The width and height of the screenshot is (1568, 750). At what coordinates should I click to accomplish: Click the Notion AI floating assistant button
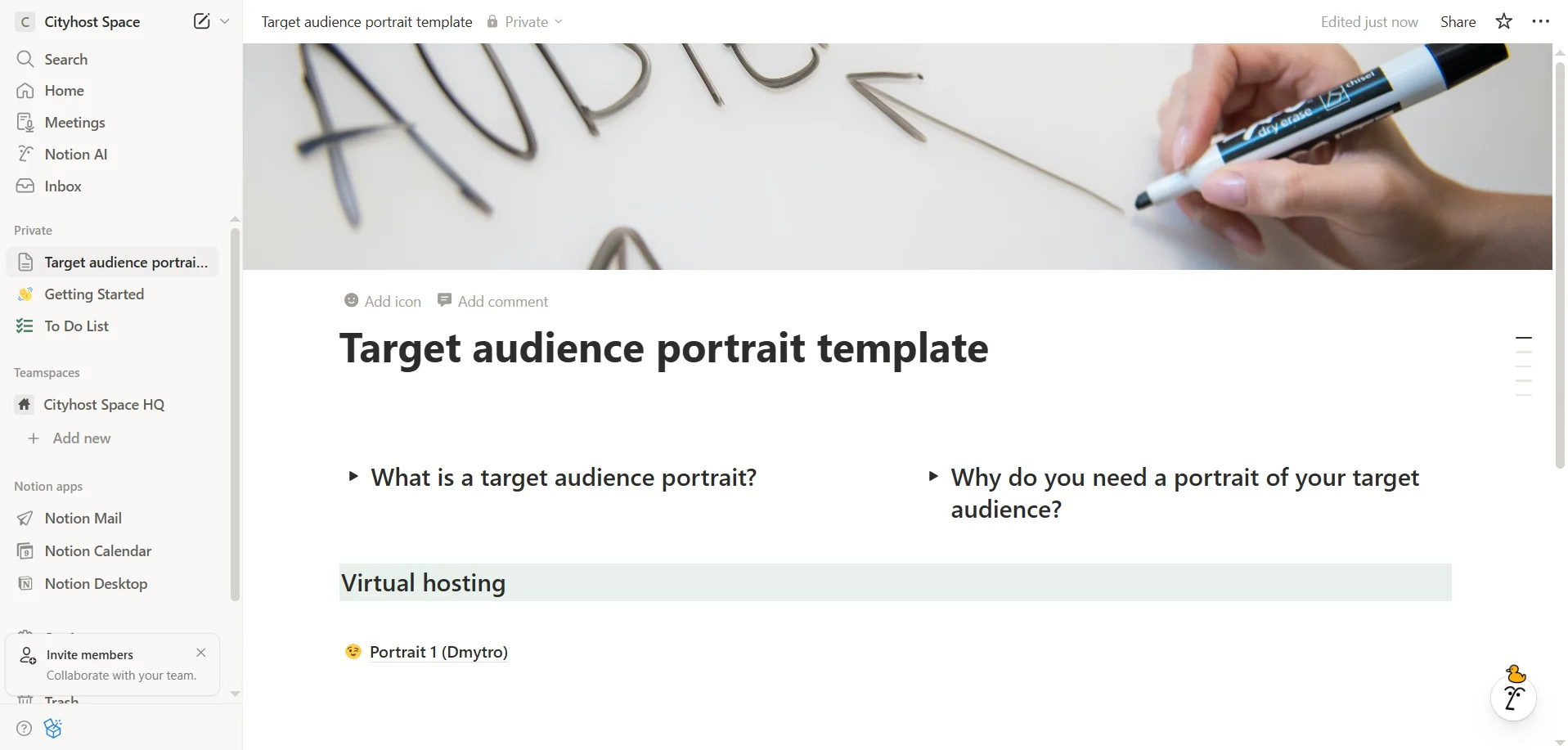pos(1512,698)
